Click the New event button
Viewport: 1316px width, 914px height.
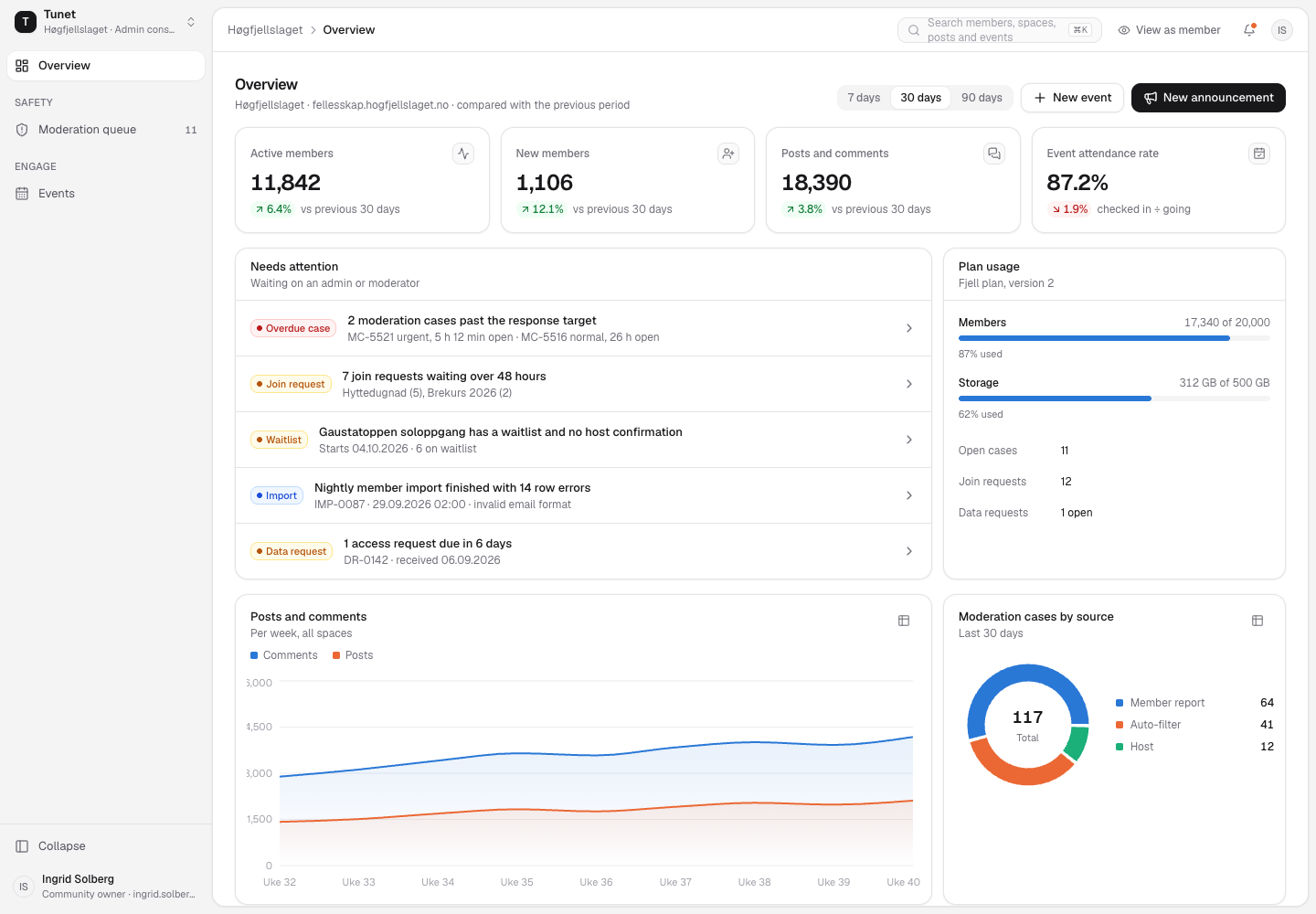1072,98
